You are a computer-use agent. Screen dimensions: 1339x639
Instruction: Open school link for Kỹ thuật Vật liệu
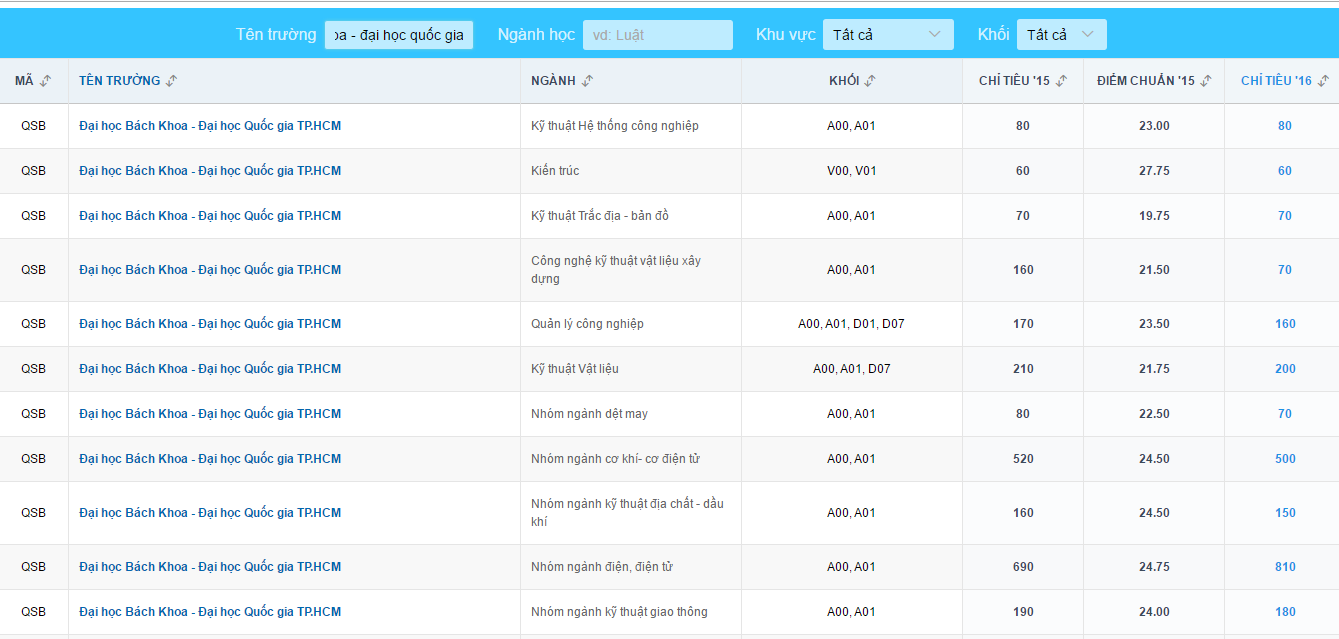[210, 369]
